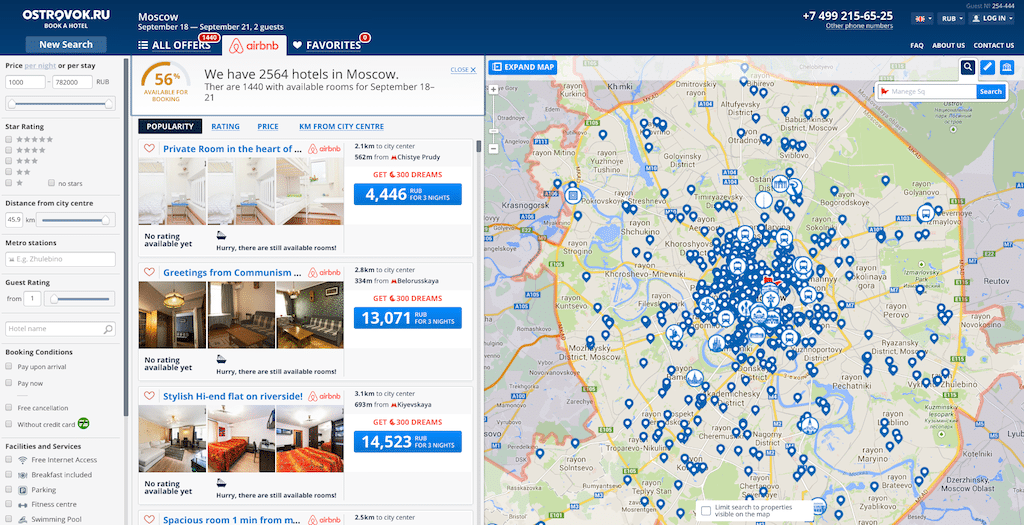Check the five-star rating filter
Image resolution: width=1024 pixels, height=525 pixels.
8,139
